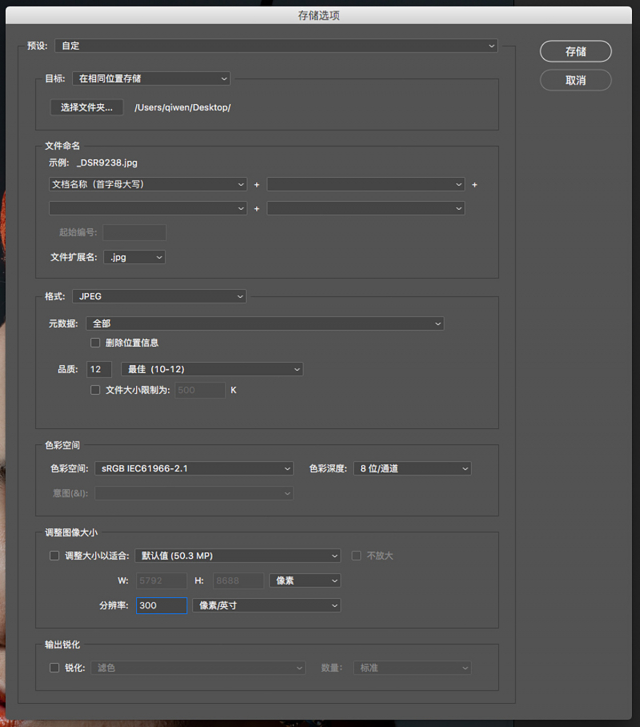Open the 格式 JPEG dropdown

tap(159, 296)
